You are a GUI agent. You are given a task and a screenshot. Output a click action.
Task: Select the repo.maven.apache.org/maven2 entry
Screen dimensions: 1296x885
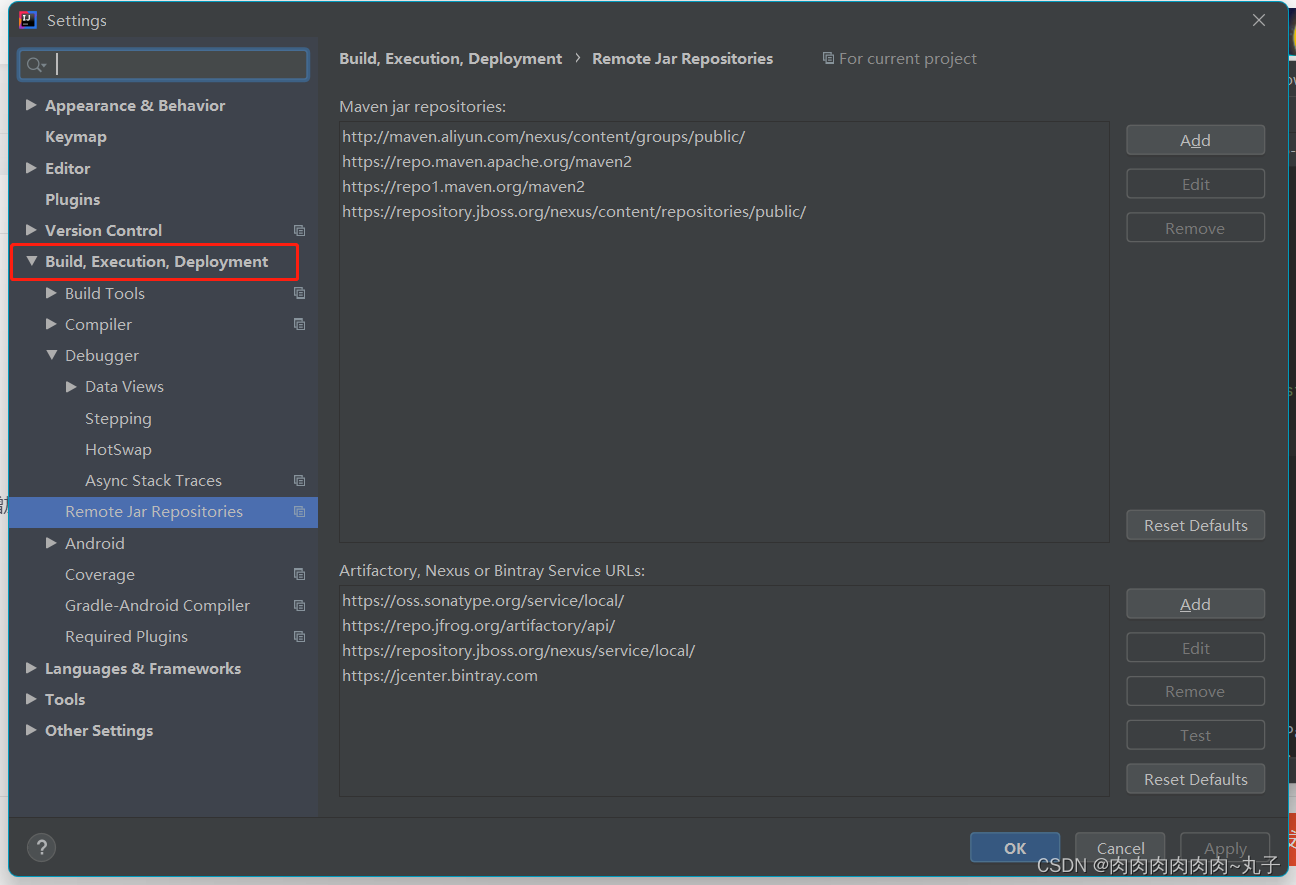point(487,162)
